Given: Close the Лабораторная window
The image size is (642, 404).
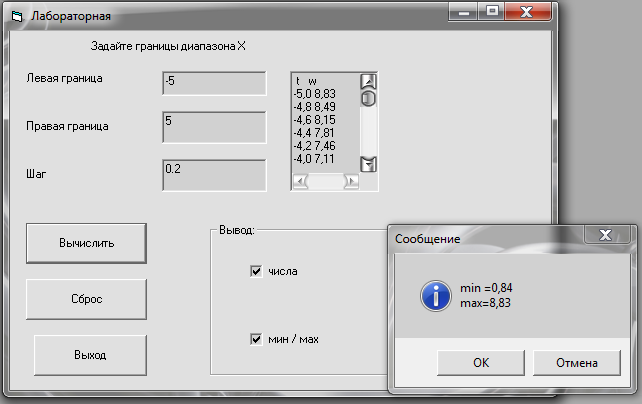Looking at the screenshot, I should click(527, 11).
